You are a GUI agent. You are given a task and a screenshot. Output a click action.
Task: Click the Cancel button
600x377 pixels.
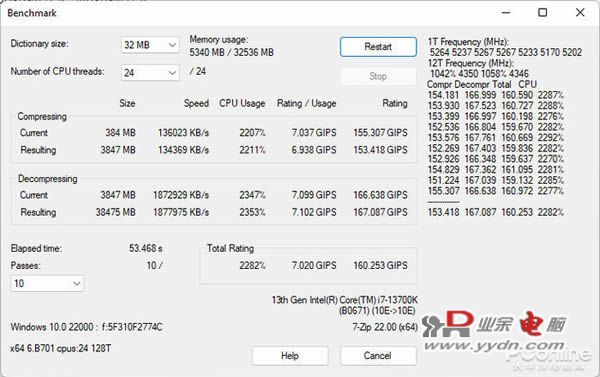[x=378, y=356]
